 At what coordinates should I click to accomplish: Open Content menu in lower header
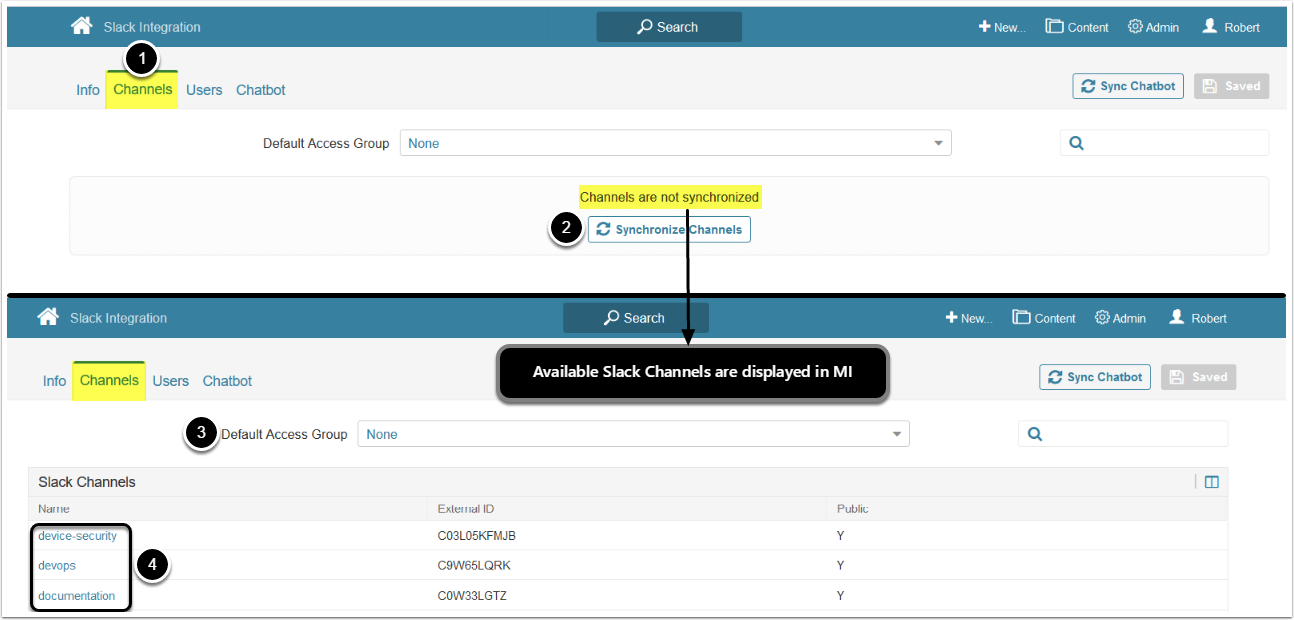(x=1044, y=318)
